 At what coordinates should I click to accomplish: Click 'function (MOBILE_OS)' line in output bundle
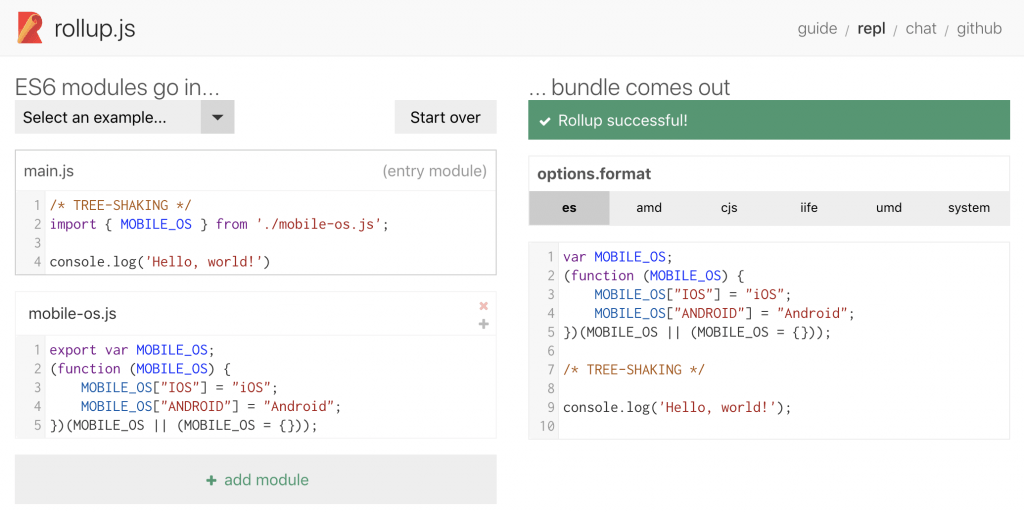point(653,276)
